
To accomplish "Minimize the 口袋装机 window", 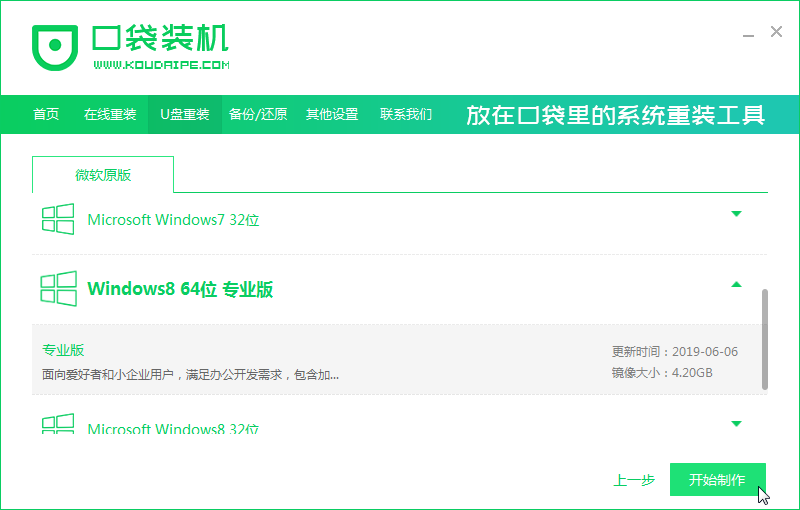I will (748, 34).
